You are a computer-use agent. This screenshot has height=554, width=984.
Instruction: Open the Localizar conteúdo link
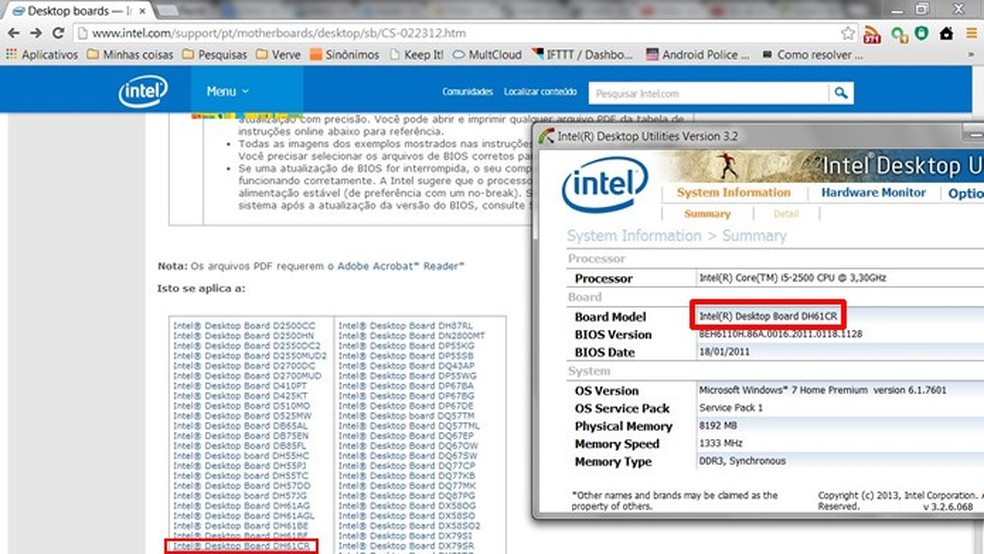tap(540, 92)
